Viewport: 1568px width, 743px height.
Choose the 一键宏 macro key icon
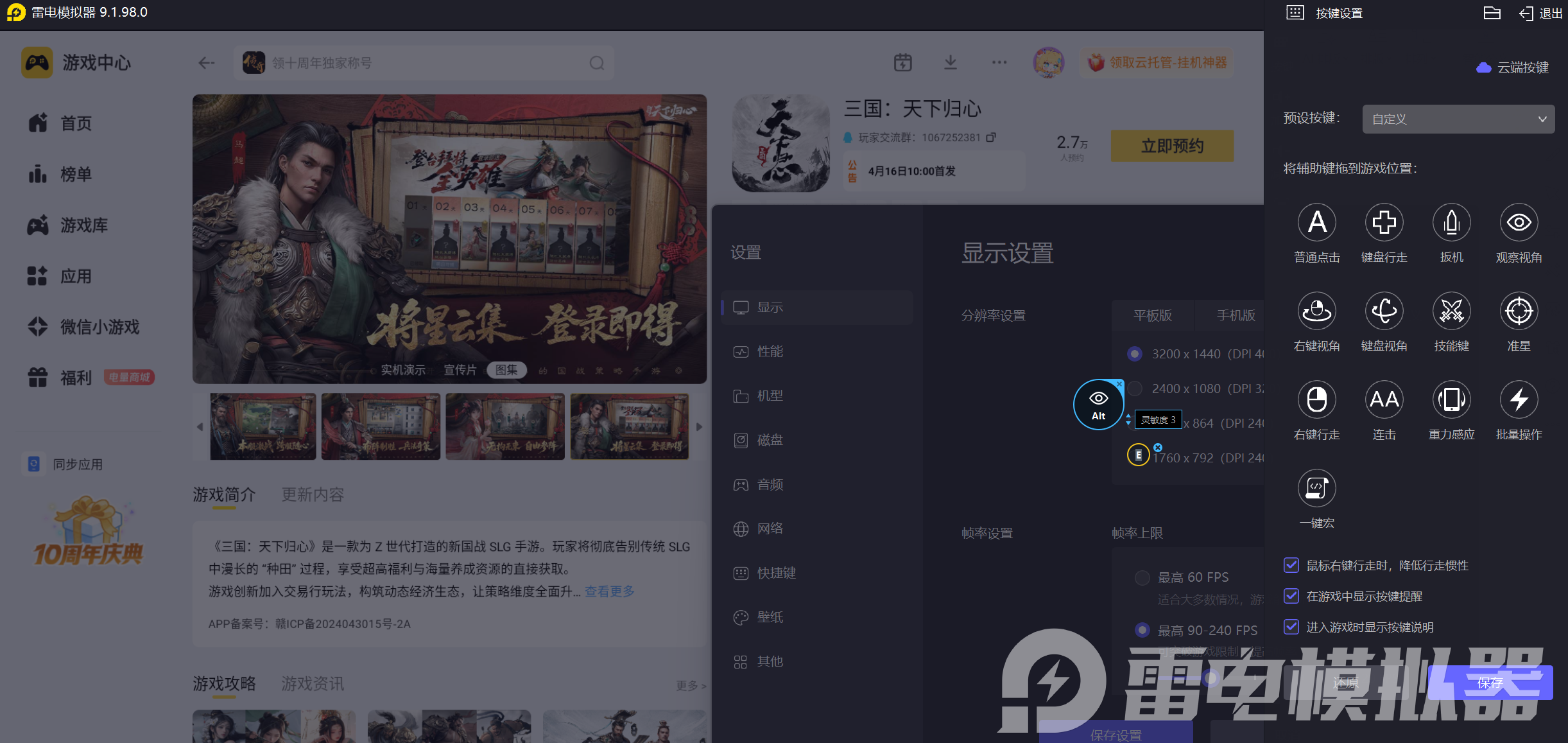tap(1316, 489)
